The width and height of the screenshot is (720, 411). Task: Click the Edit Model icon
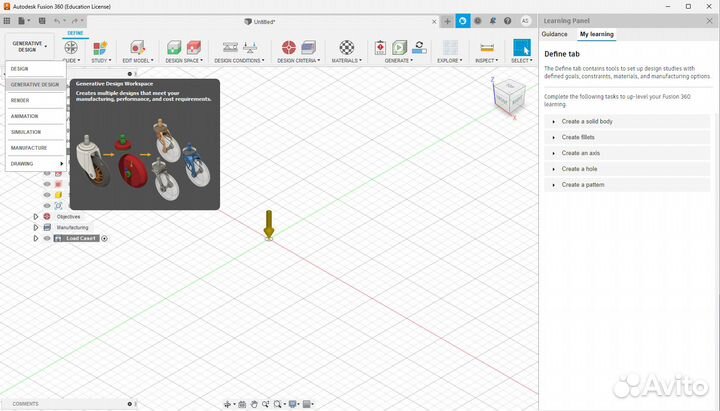click(x=137, y=47)
